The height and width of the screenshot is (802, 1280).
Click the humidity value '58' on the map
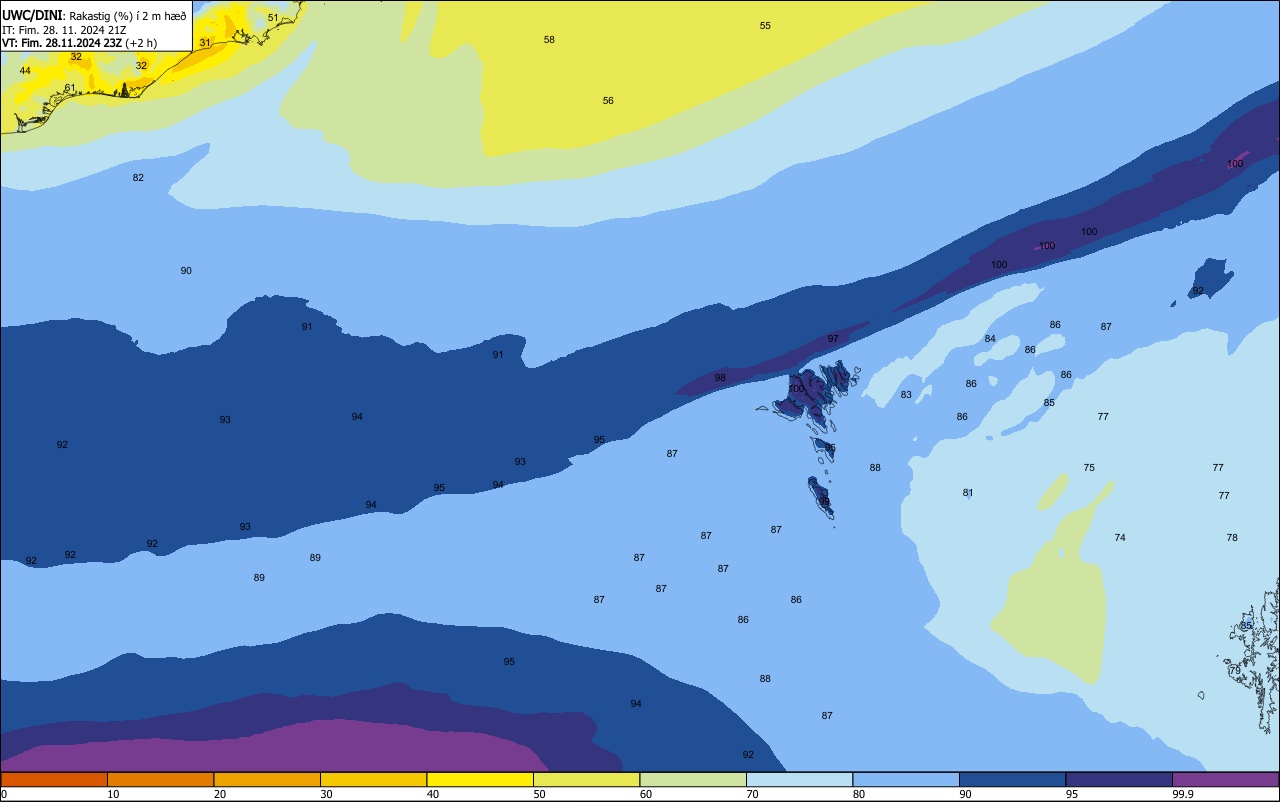549,40
